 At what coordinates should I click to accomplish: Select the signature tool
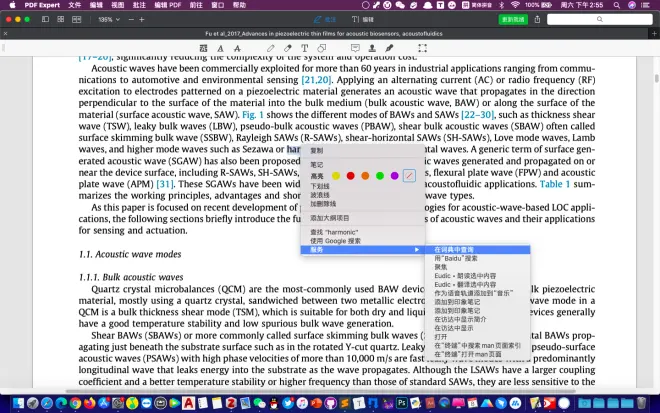[389, 48]
